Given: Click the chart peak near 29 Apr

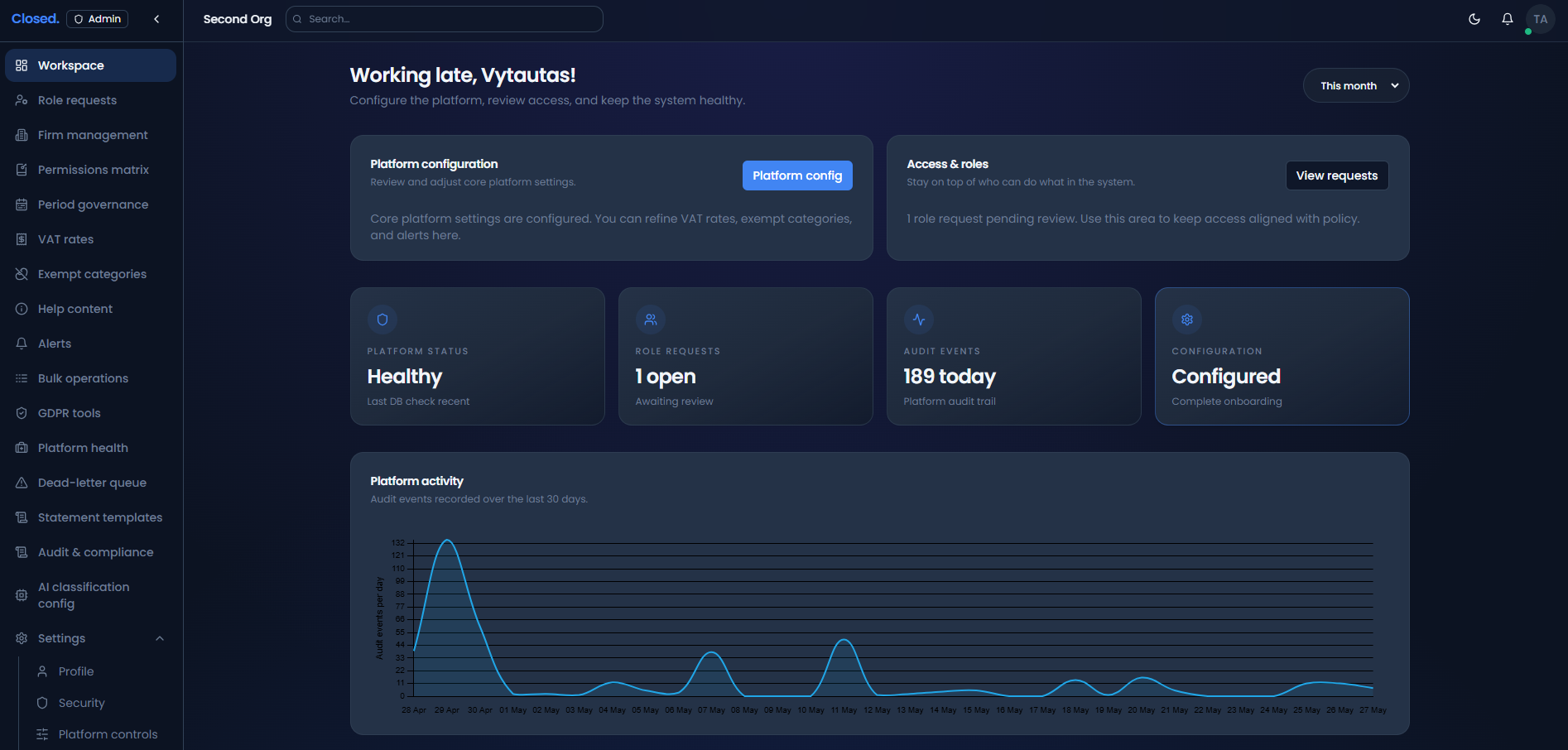Looking at the screenshot, I should tap(447, 541).
